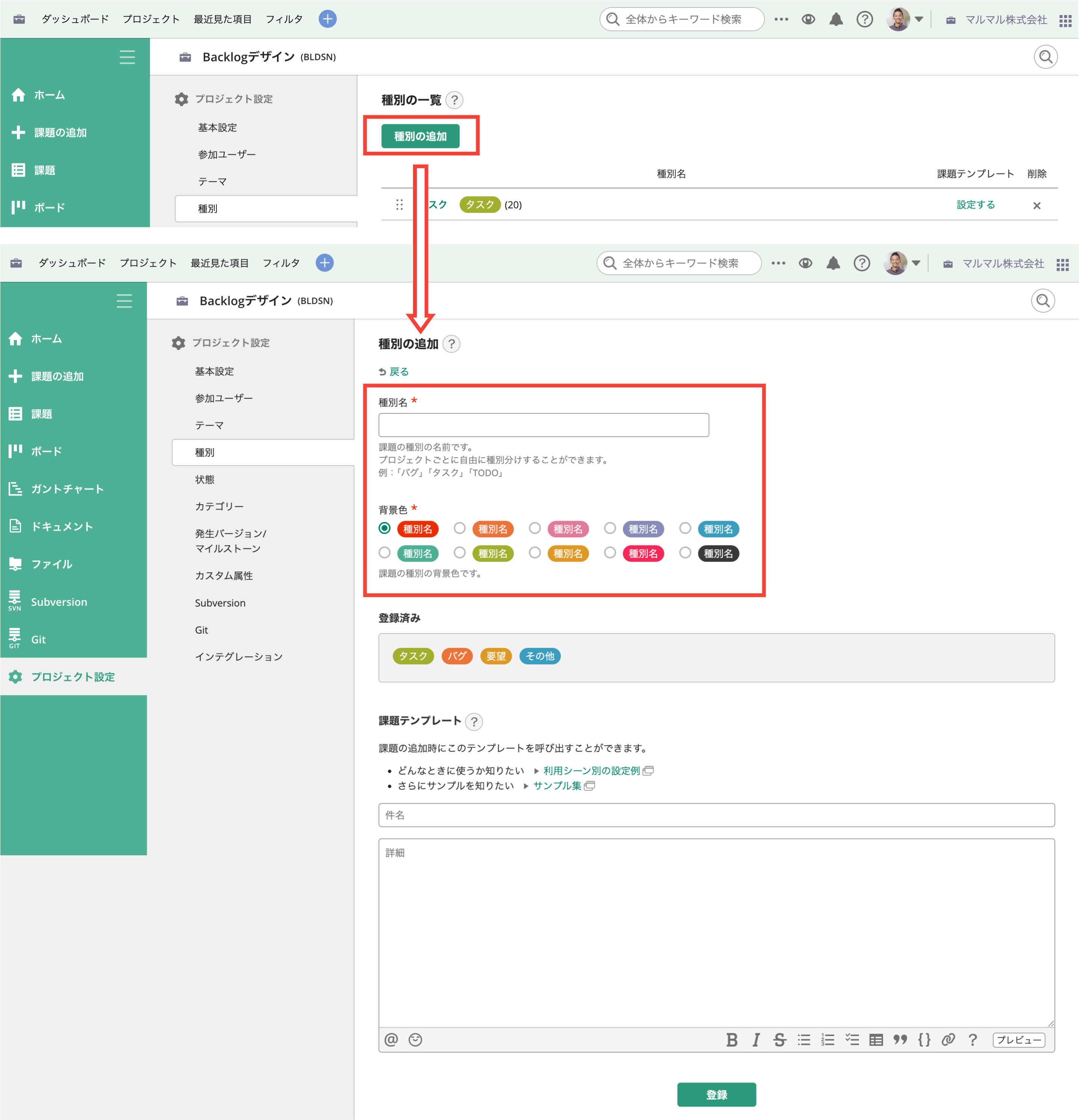Click the blue plus icon in the upper top bar
The image size is (1079, 1120).
coord(327,19)
